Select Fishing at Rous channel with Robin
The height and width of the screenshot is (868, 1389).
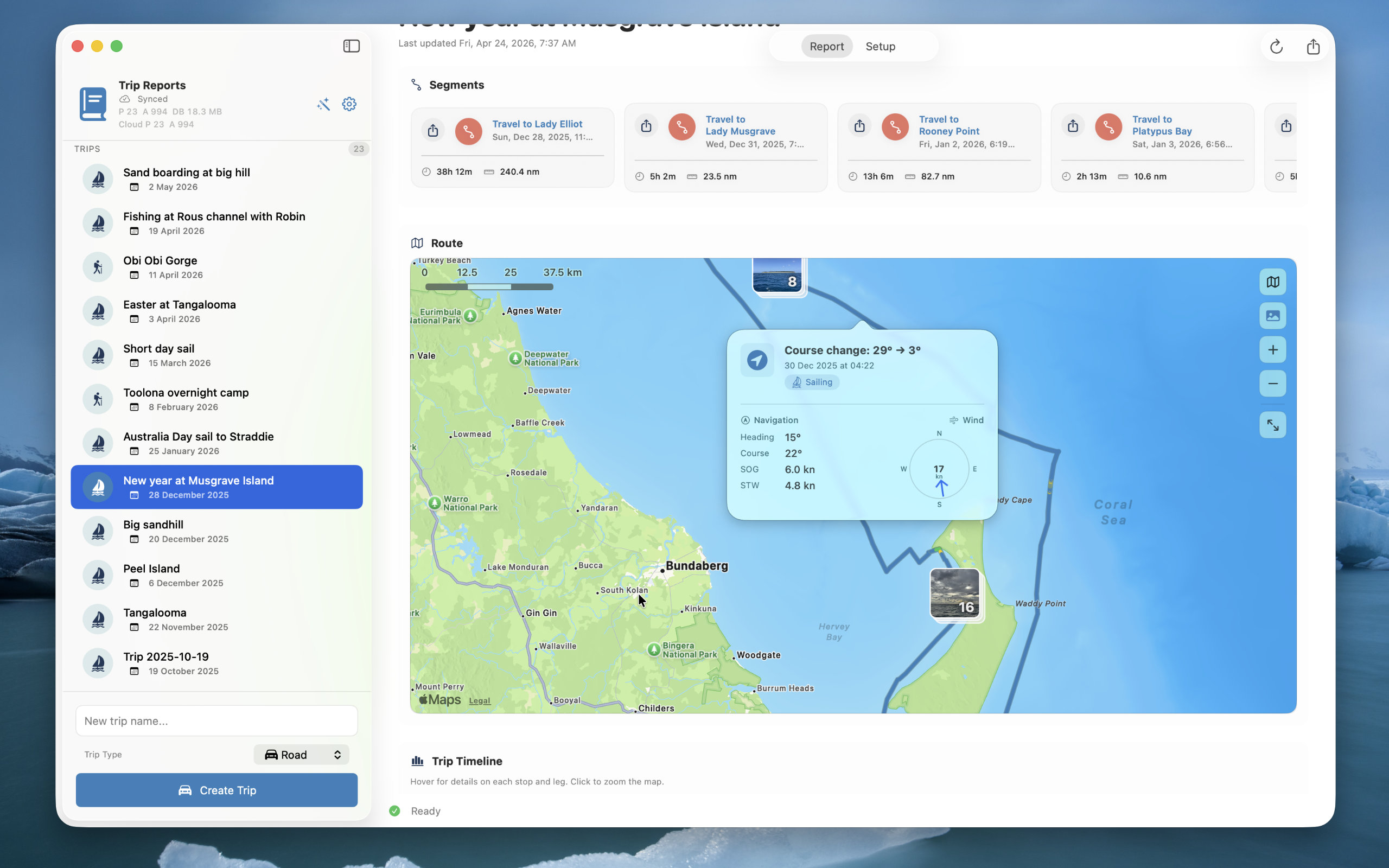(x=216, y=223)
